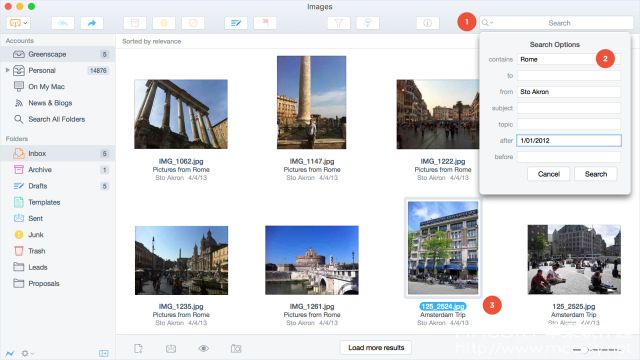Click Load more results button

coord(376,347)
